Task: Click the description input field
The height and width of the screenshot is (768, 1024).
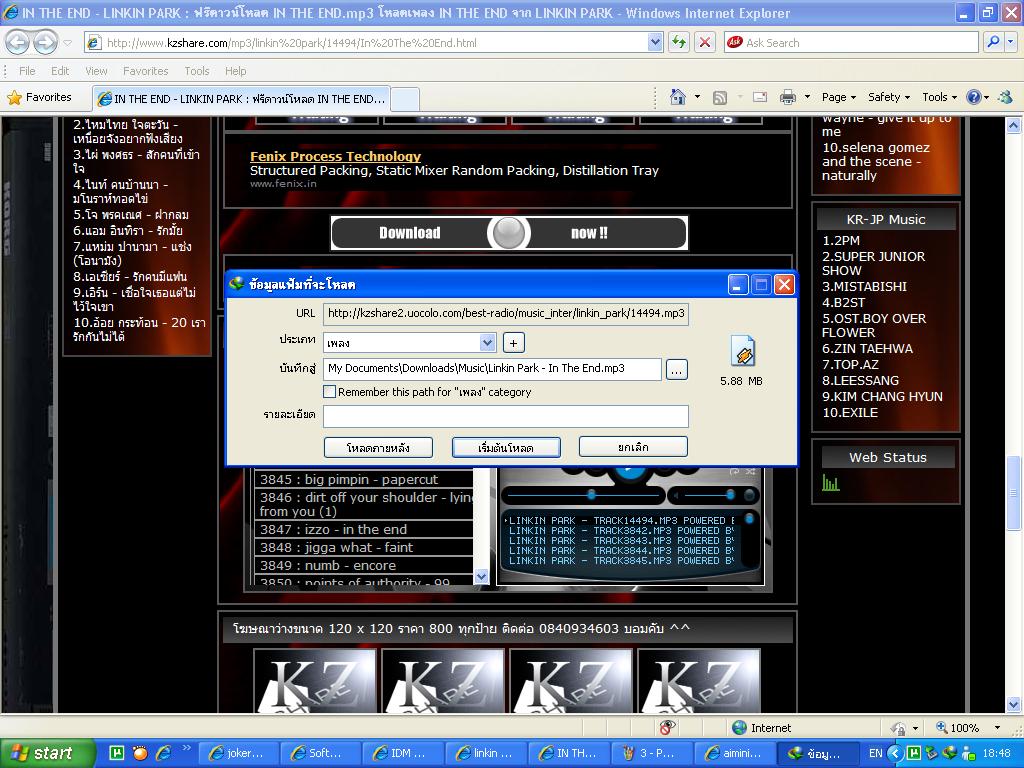Action: pos(506,416)
